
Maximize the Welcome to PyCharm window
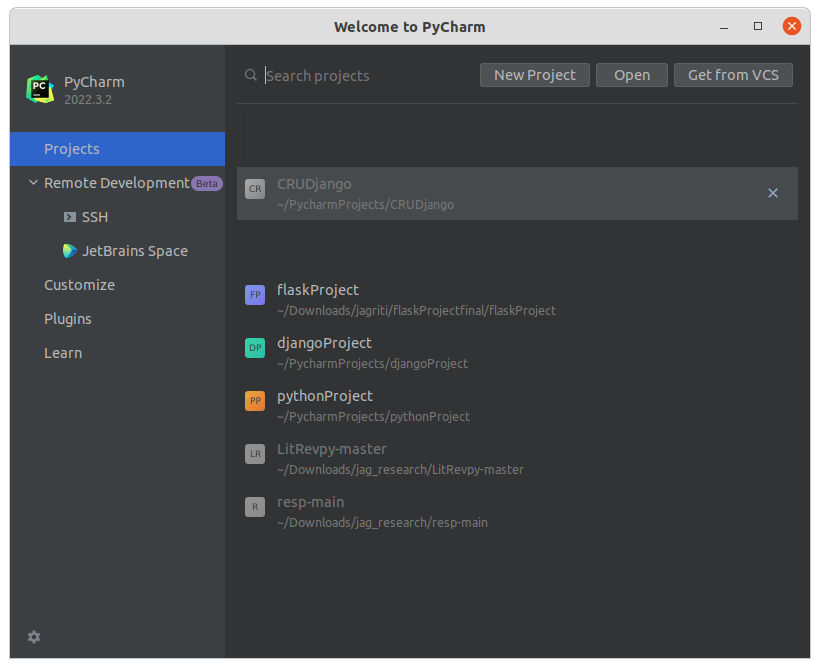(x=758, y=26)
